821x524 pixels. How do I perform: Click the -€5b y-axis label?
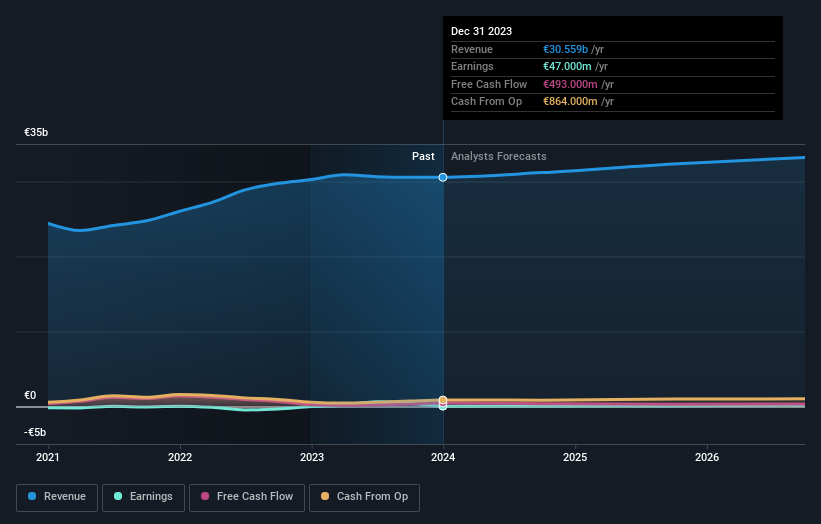(x=35, y=432)
